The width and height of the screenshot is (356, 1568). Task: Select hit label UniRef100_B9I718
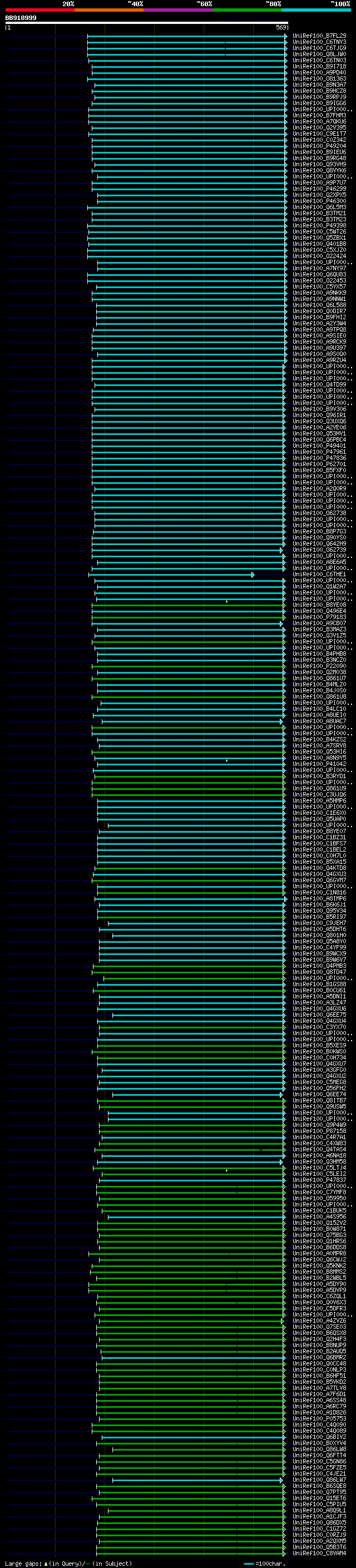click(319, 66)
